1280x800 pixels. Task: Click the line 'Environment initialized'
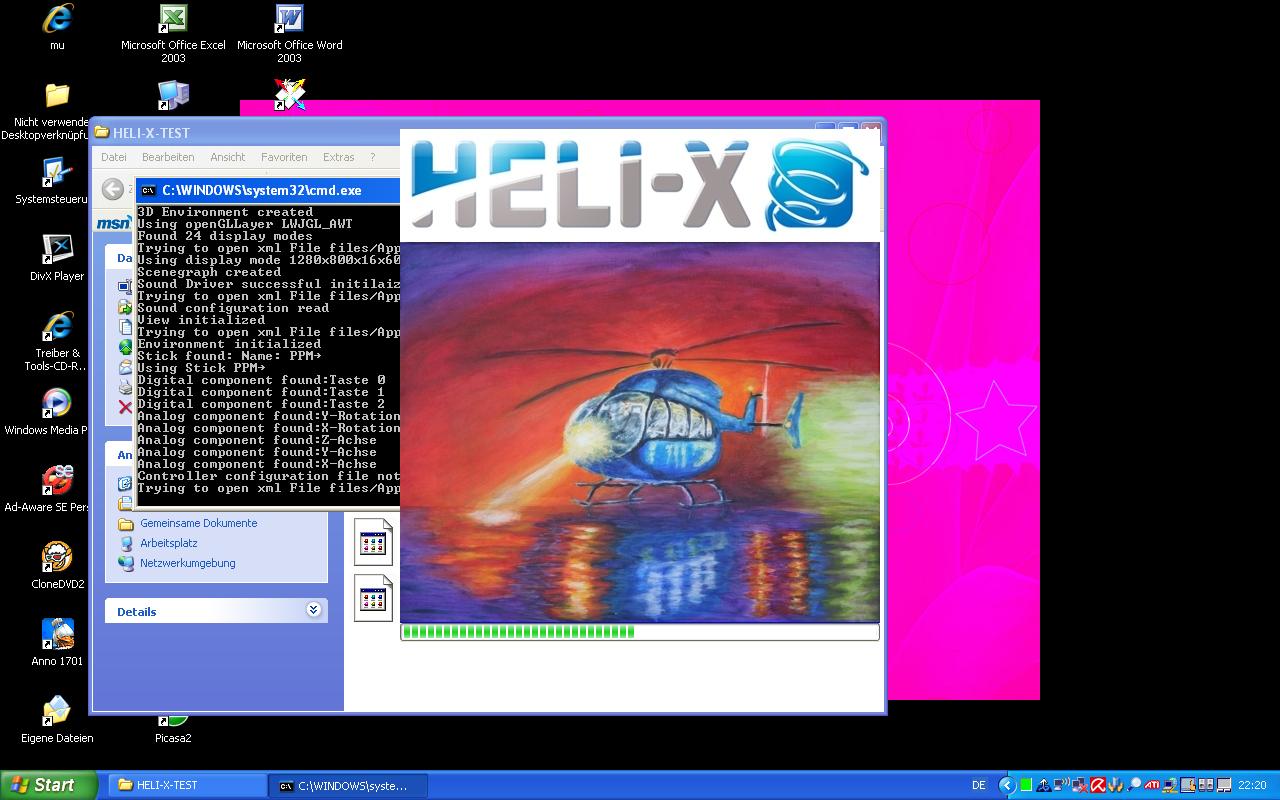click(229, 344)
